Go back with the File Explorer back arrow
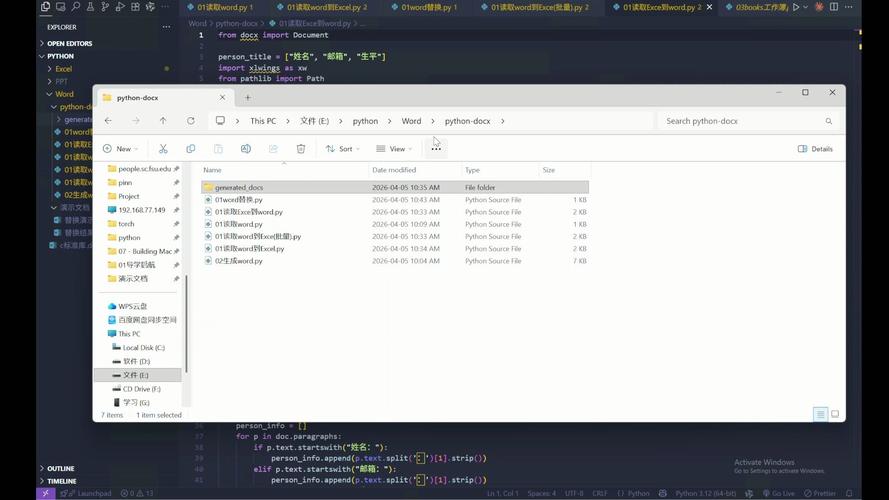This screenshot has width=889, height=500. (x=108, y=121)
